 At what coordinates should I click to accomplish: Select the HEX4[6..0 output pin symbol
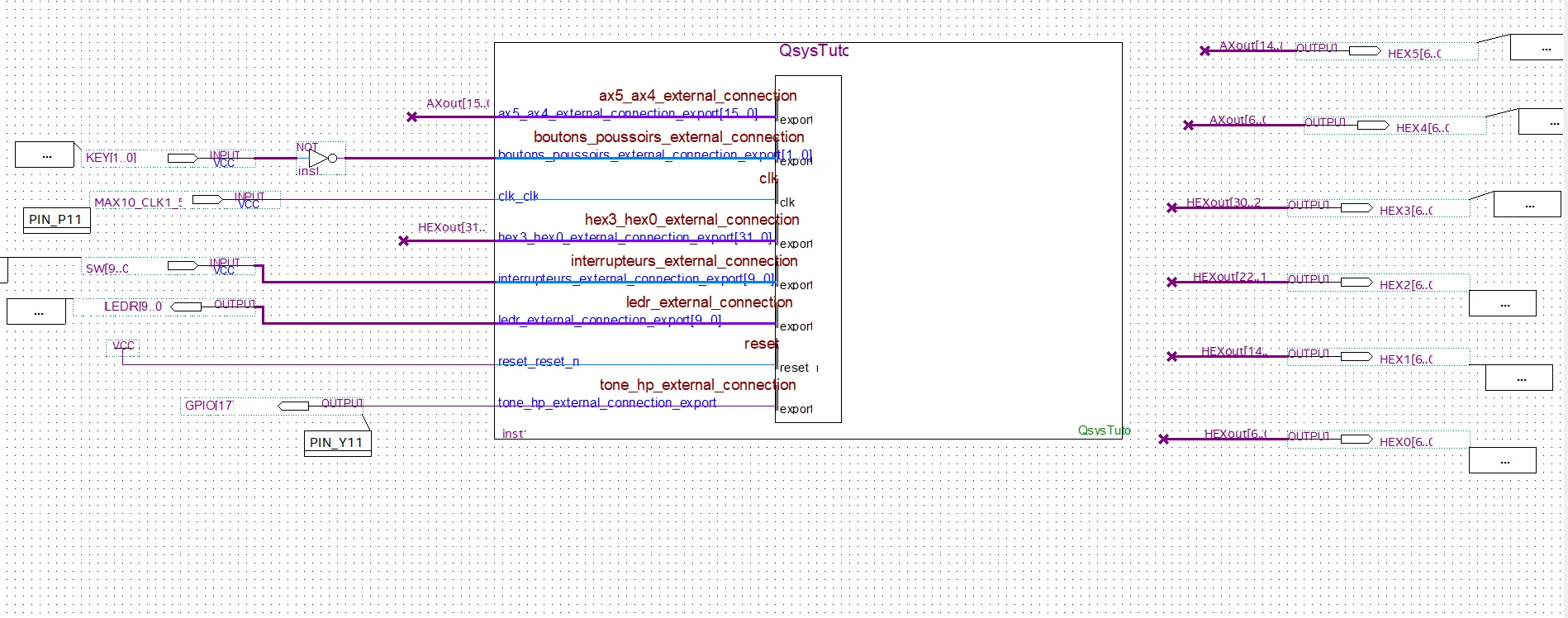1373,125
